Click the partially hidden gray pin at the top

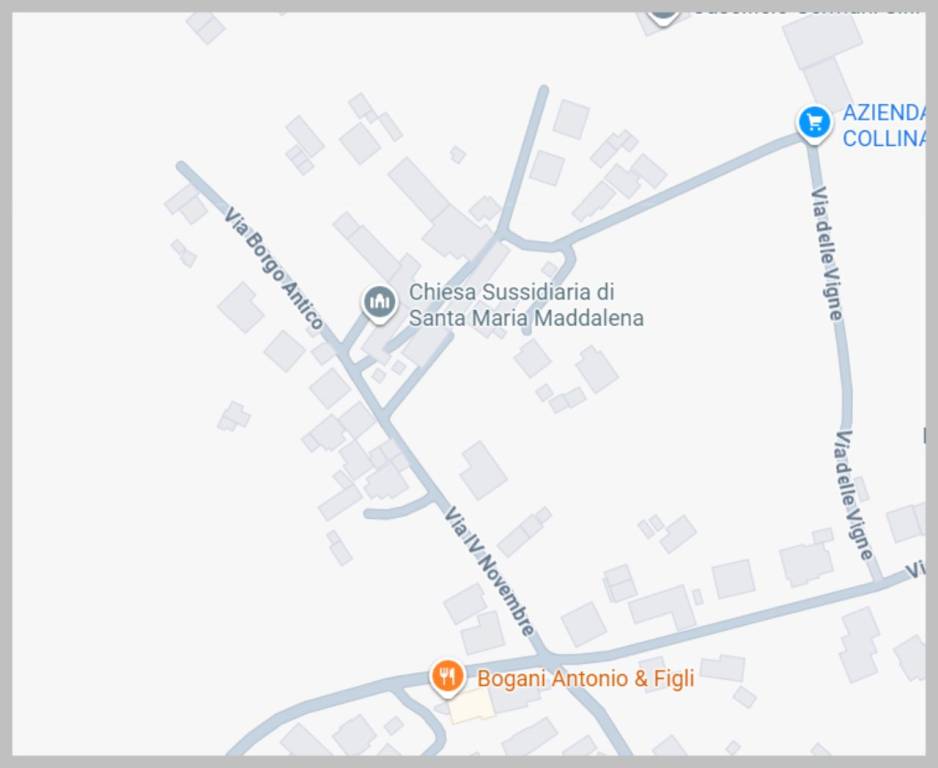663,15
